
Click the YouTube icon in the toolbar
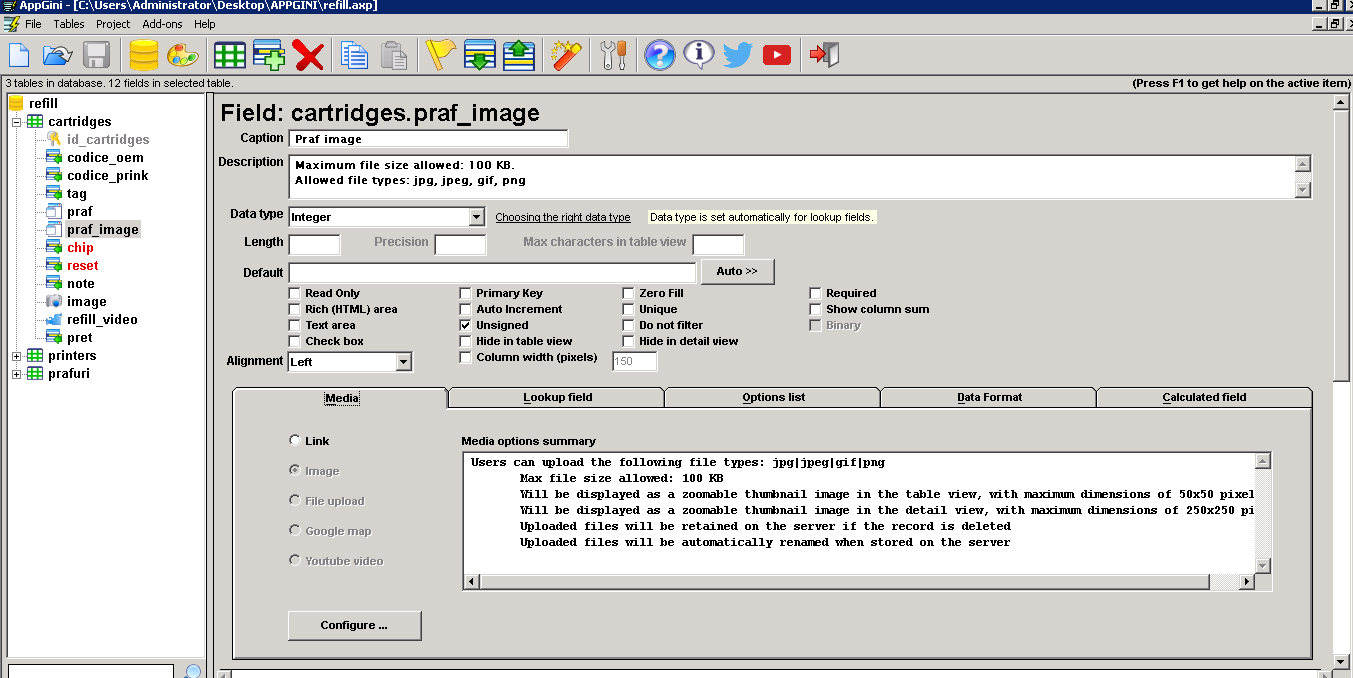[x=777, y=55]
